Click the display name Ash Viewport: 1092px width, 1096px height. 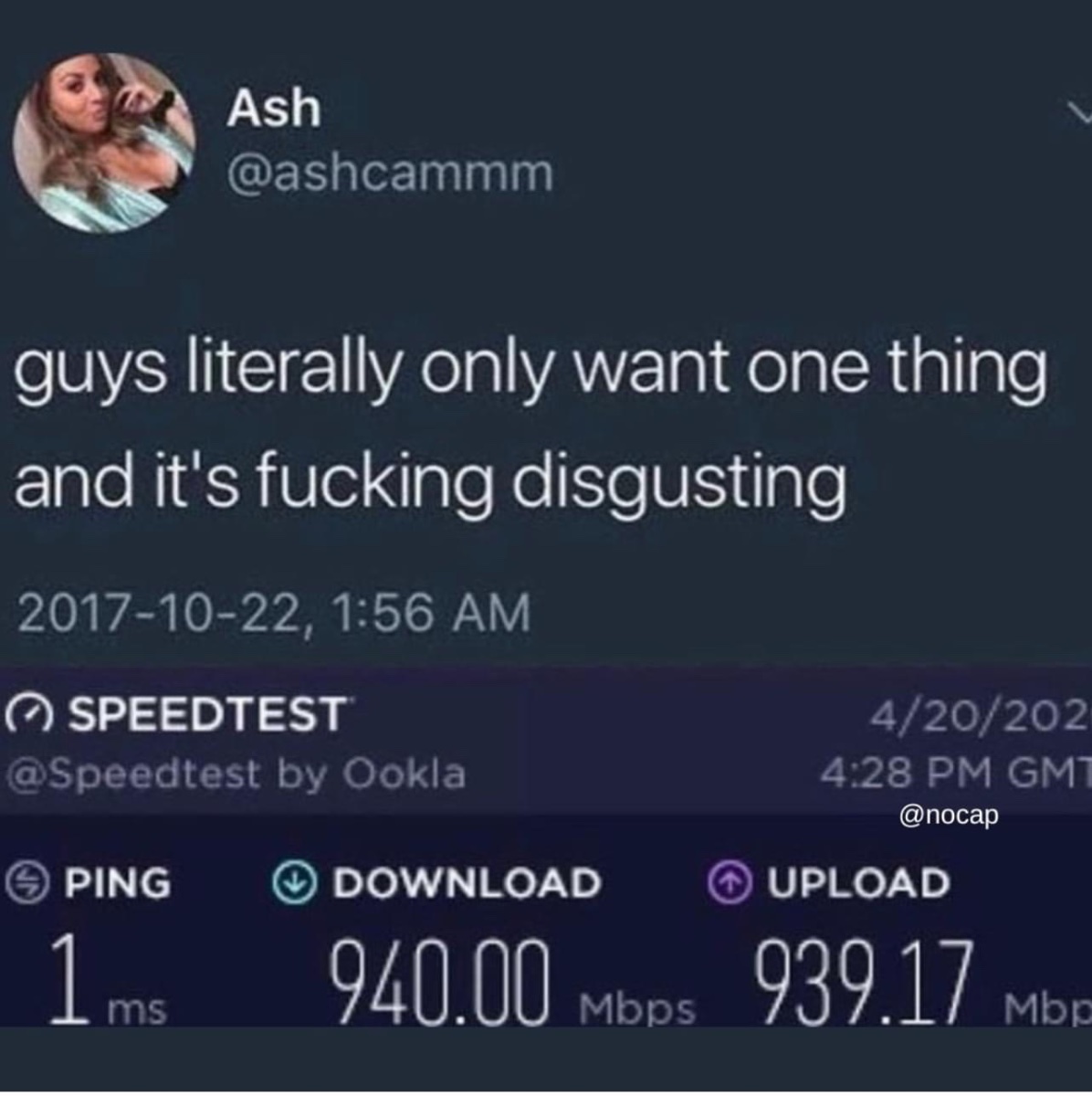pos(274,108)
